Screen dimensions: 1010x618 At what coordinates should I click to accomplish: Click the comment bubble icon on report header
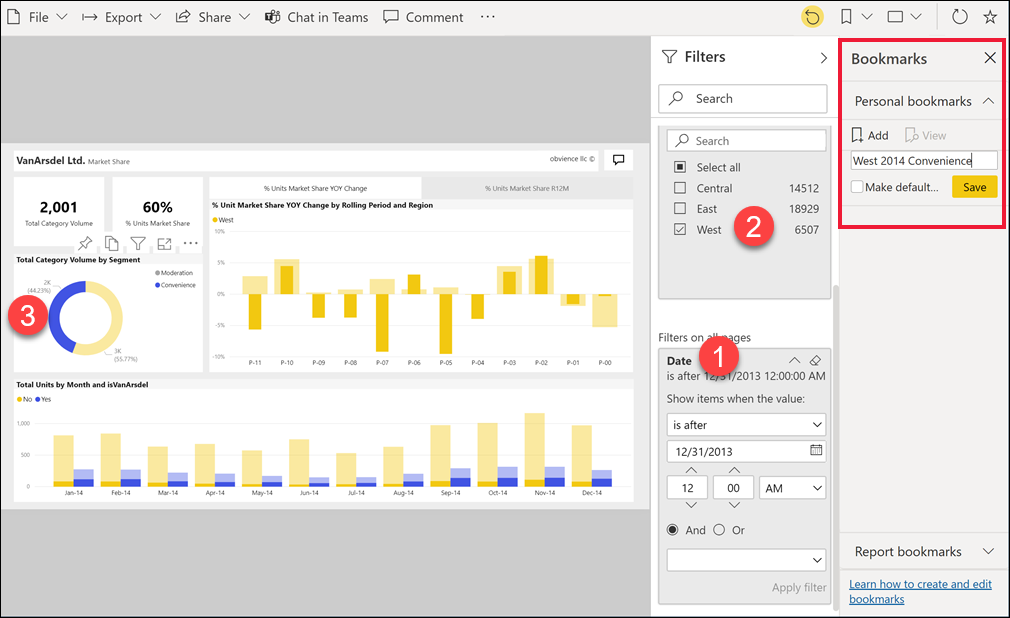coord(618,160)
